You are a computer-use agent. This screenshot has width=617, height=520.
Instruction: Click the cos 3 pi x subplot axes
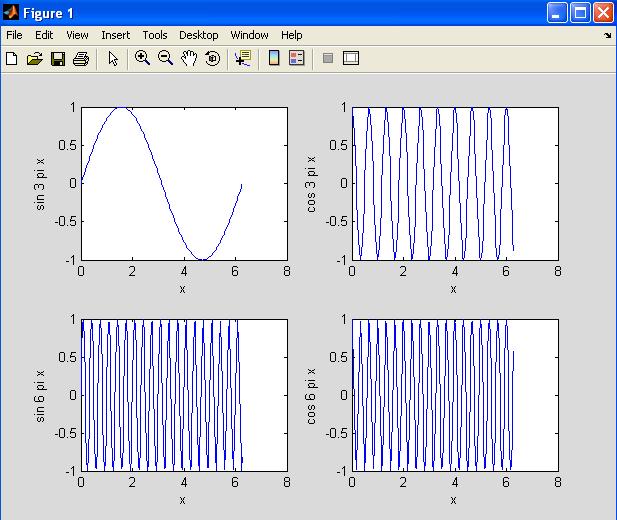(x=455, y=183)
